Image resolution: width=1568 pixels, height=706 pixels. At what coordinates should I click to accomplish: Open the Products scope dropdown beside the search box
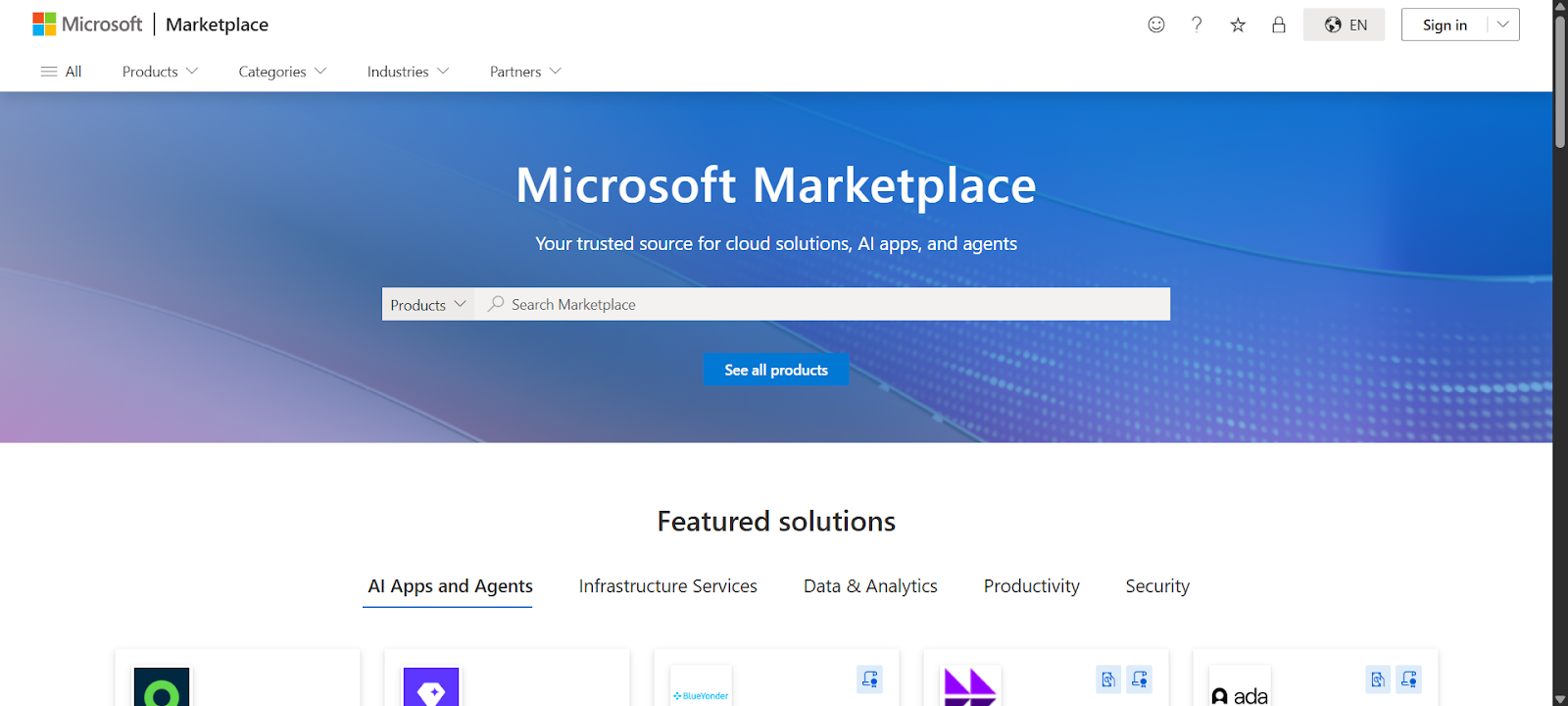pyautogui.click(x=428, y=304)
